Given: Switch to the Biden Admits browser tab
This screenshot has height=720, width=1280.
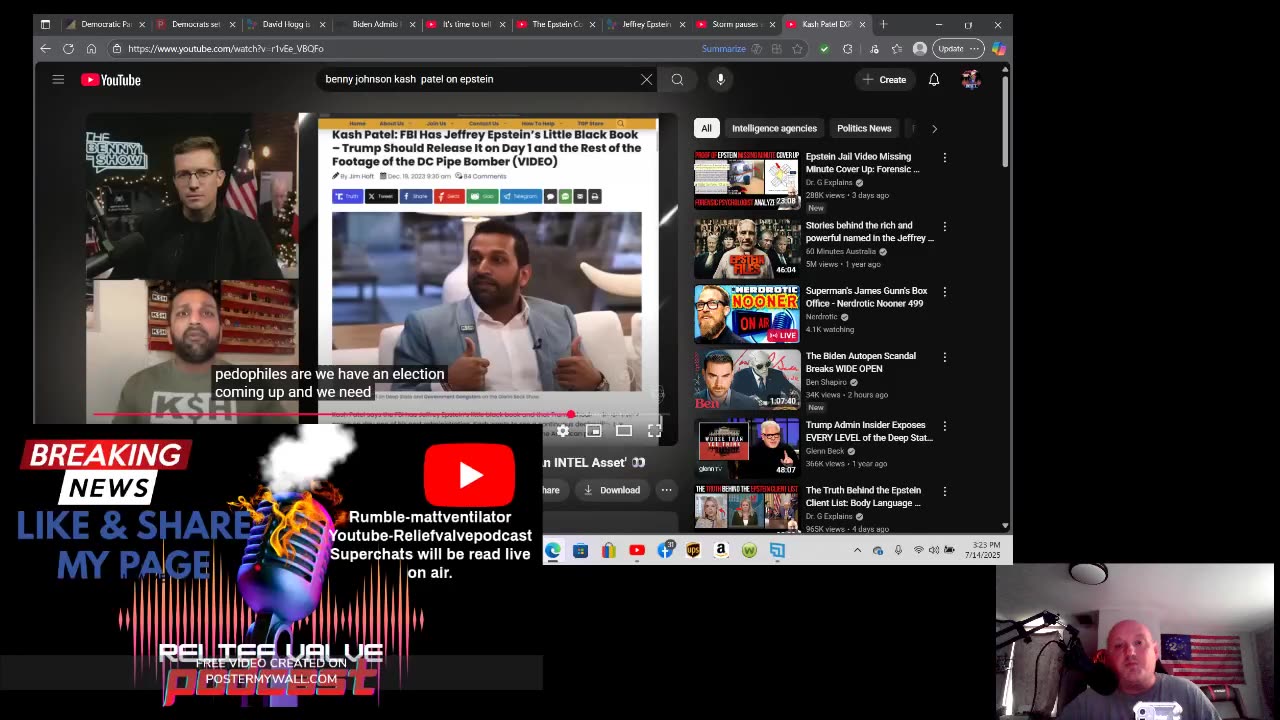Looking at the screenshot, I should [x=375, y=24].
